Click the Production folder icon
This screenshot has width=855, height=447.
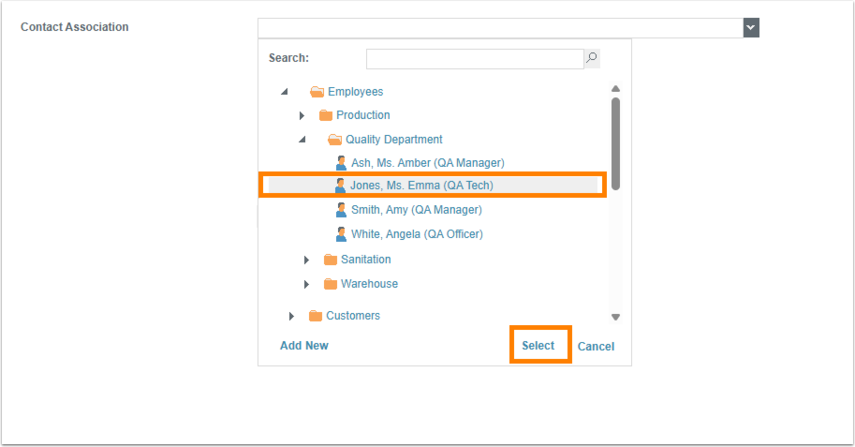click(x=326, y=116)
